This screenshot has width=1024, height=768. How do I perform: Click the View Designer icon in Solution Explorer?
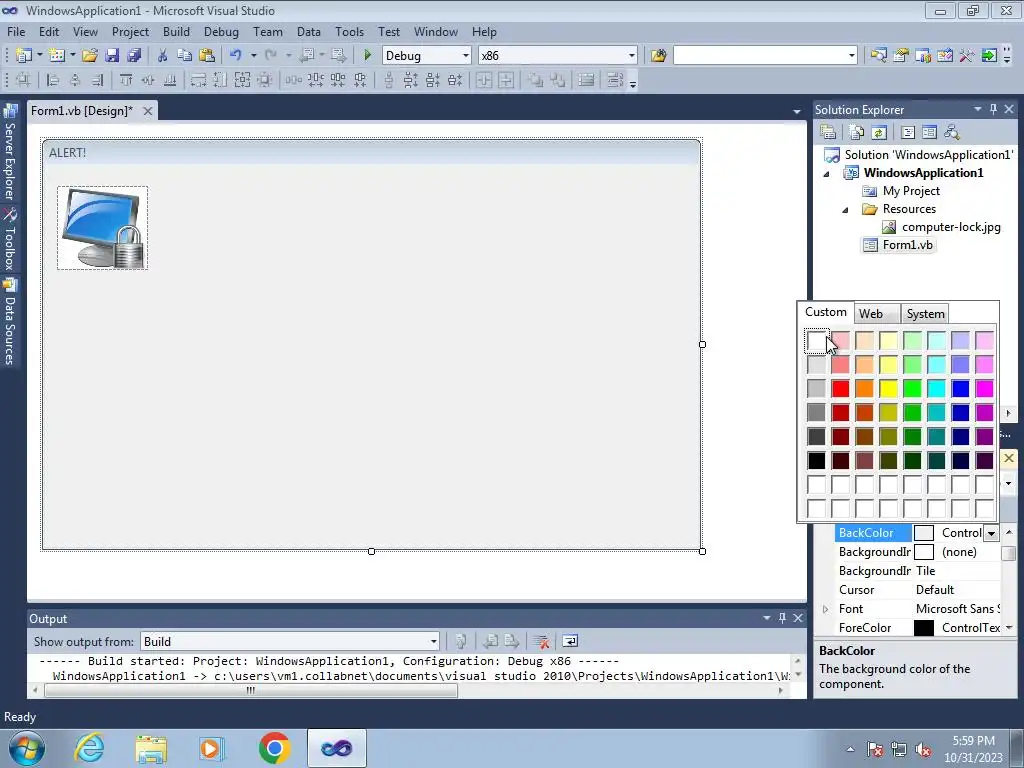tap(929, 133)
